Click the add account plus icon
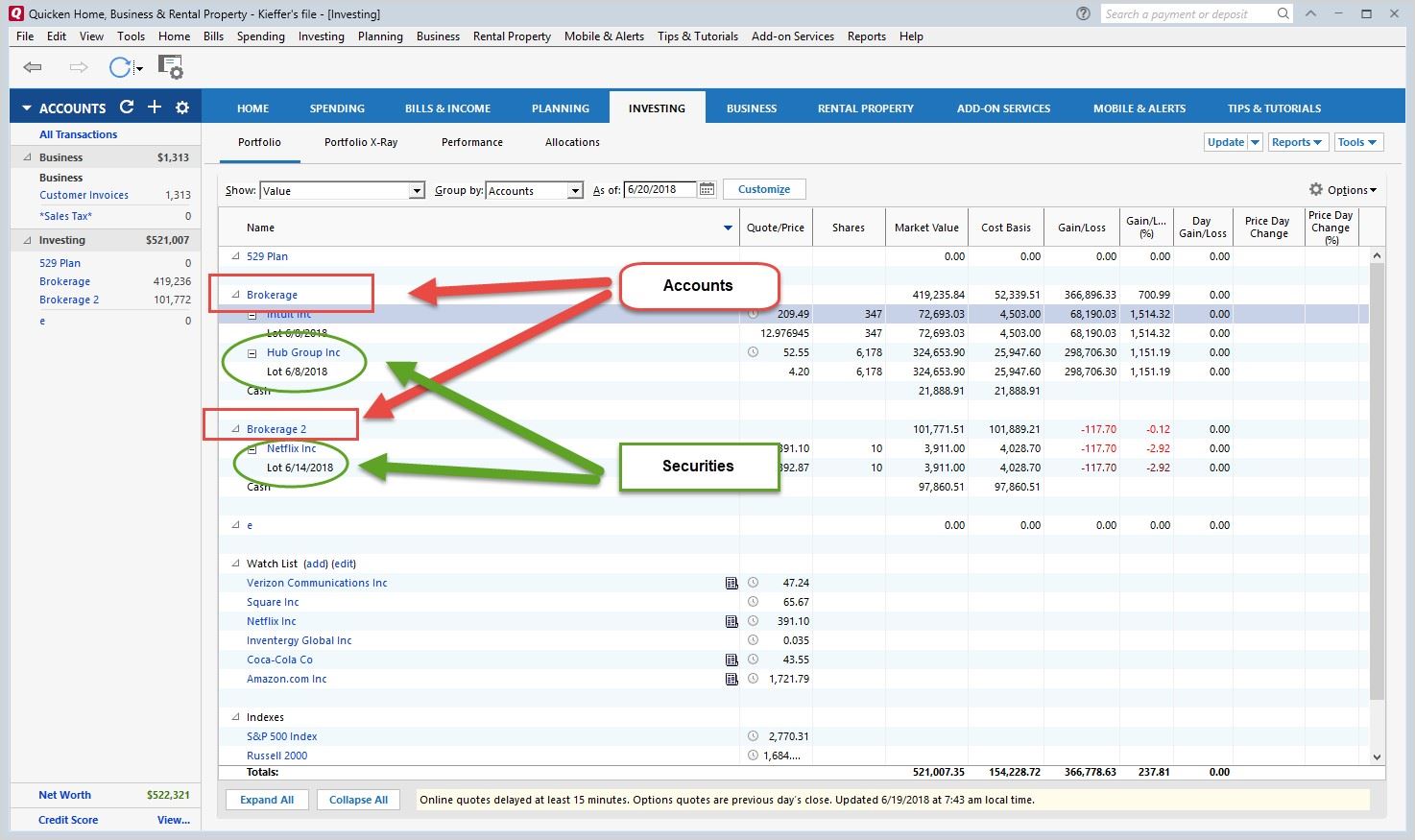The width and height of the screenshot is (1415, 840). 155,108
